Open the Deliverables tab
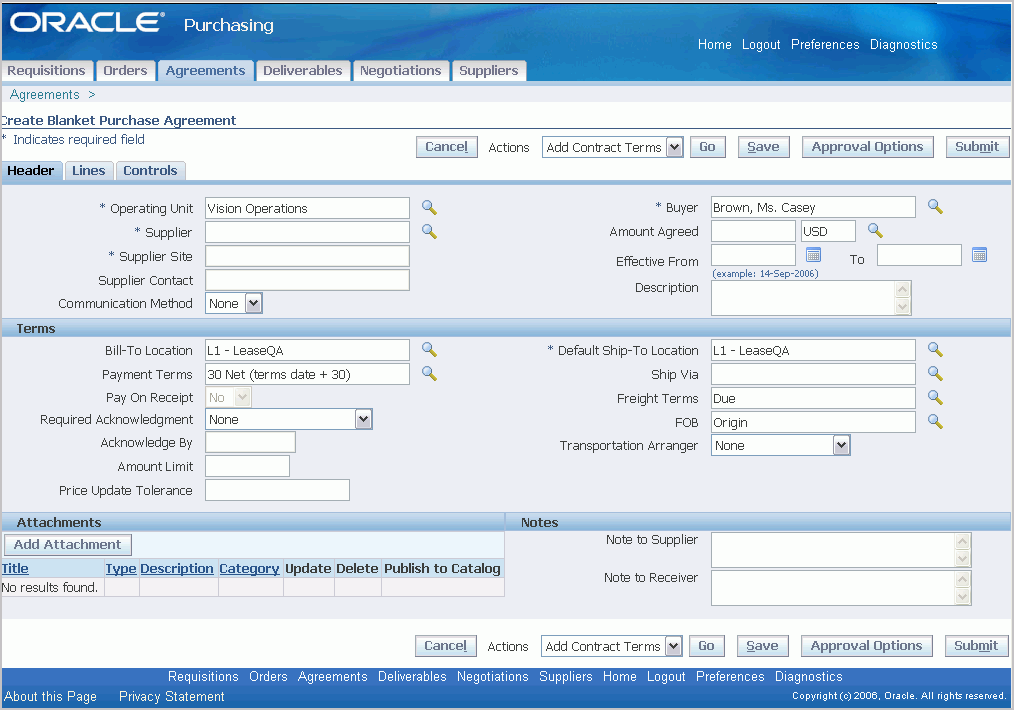 303,70
